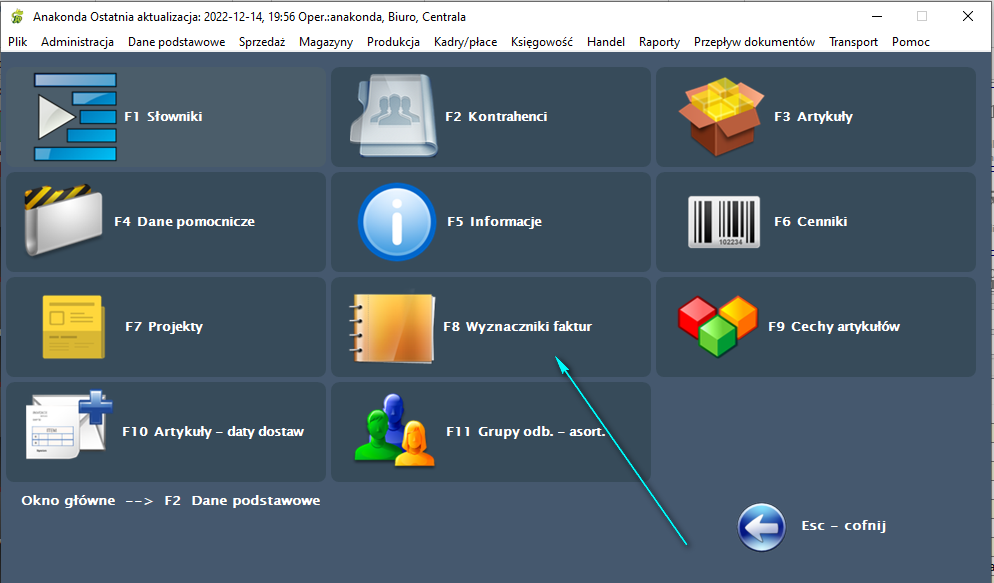Click the blue back arrow icon
The image size is (994, 583).
(x=761, y=527)
